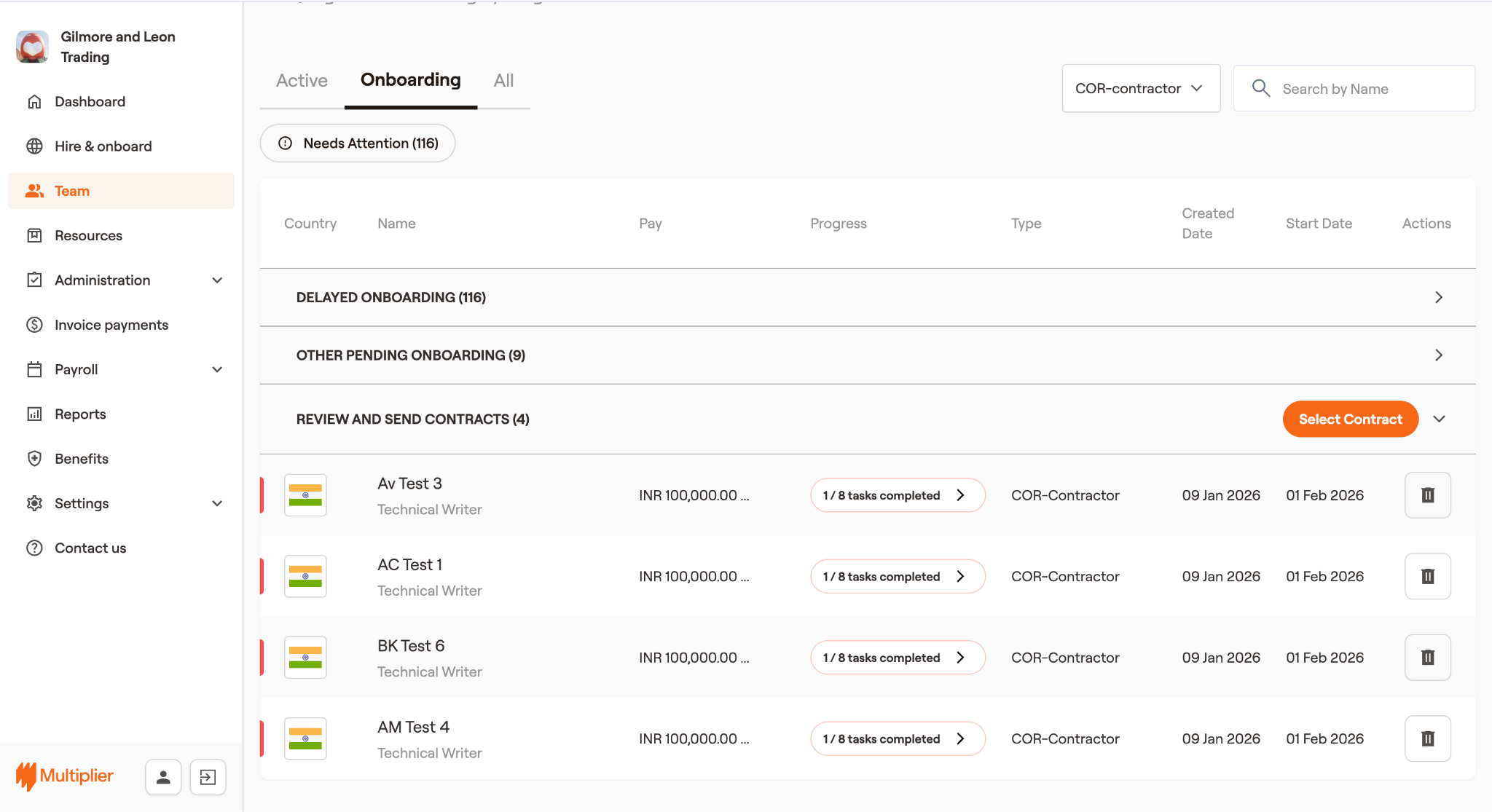Image resolution: width=1492 pixels, height=812 pixels.
Task: Open Benefits shield menu item
Action: 81,459
